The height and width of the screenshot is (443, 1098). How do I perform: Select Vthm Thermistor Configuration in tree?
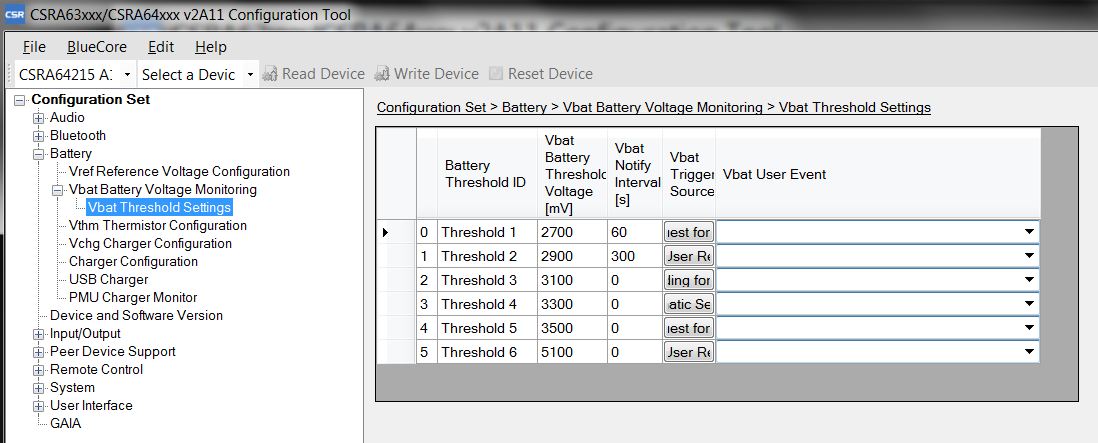tap(157, 226)
